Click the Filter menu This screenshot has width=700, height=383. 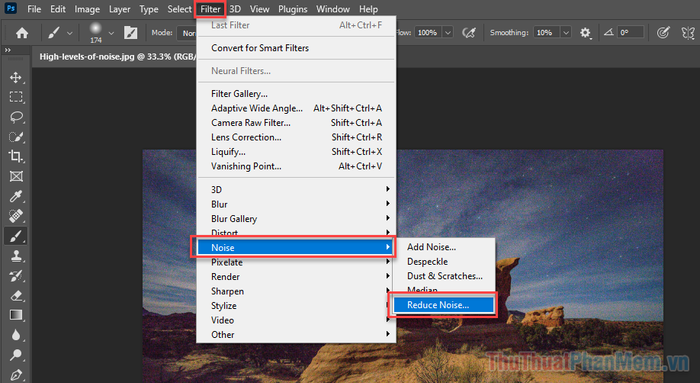(x=210, y=9)
